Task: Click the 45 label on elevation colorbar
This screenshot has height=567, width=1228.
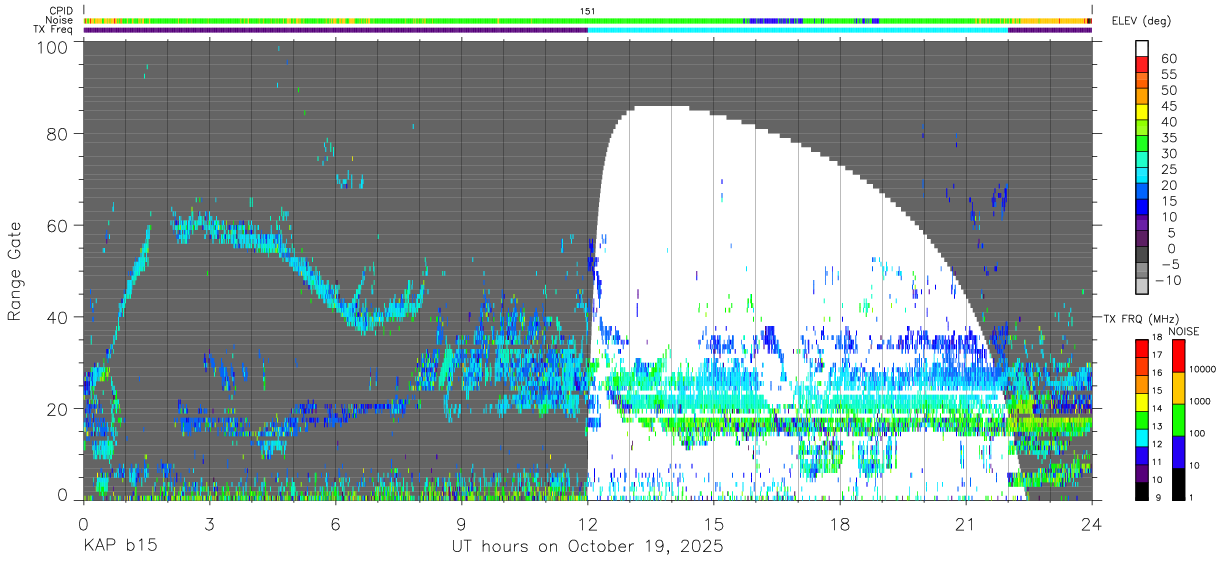Action: pyautogui.click(x=1168, y=106)
